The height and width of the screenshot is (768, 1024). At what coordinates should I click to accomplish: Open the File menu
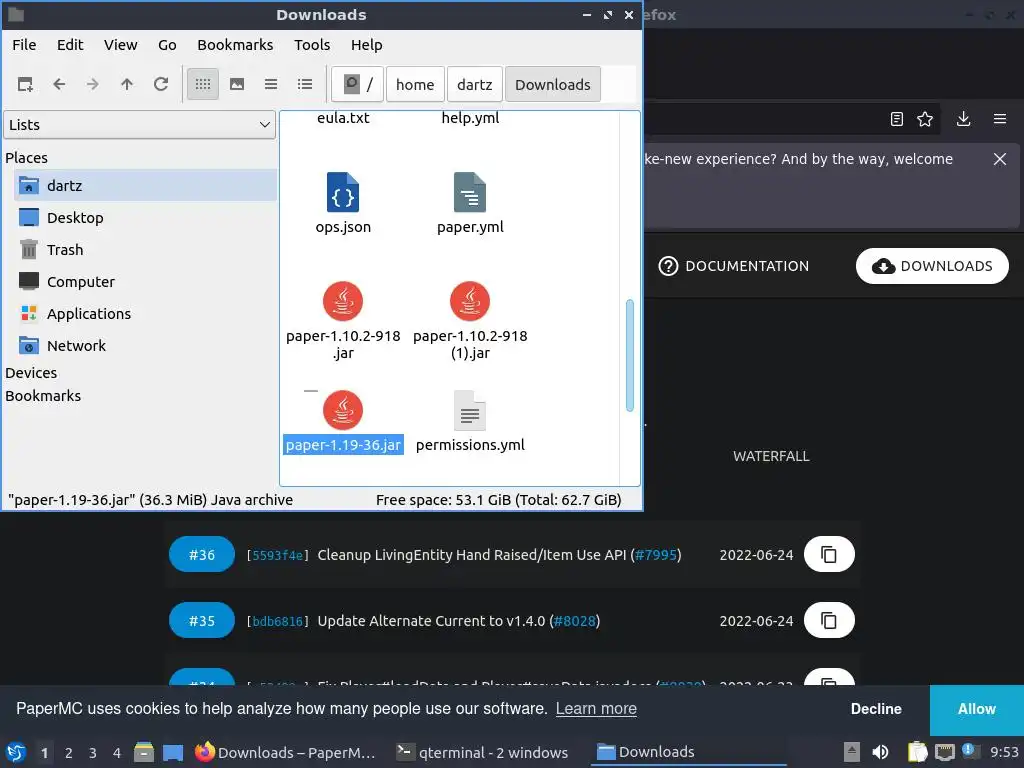pos(24,45)
